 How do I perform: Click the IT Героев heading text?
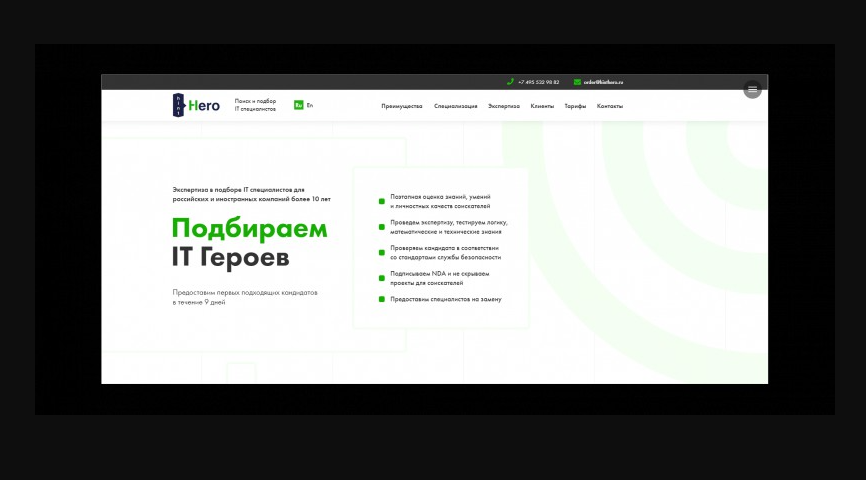230,257
